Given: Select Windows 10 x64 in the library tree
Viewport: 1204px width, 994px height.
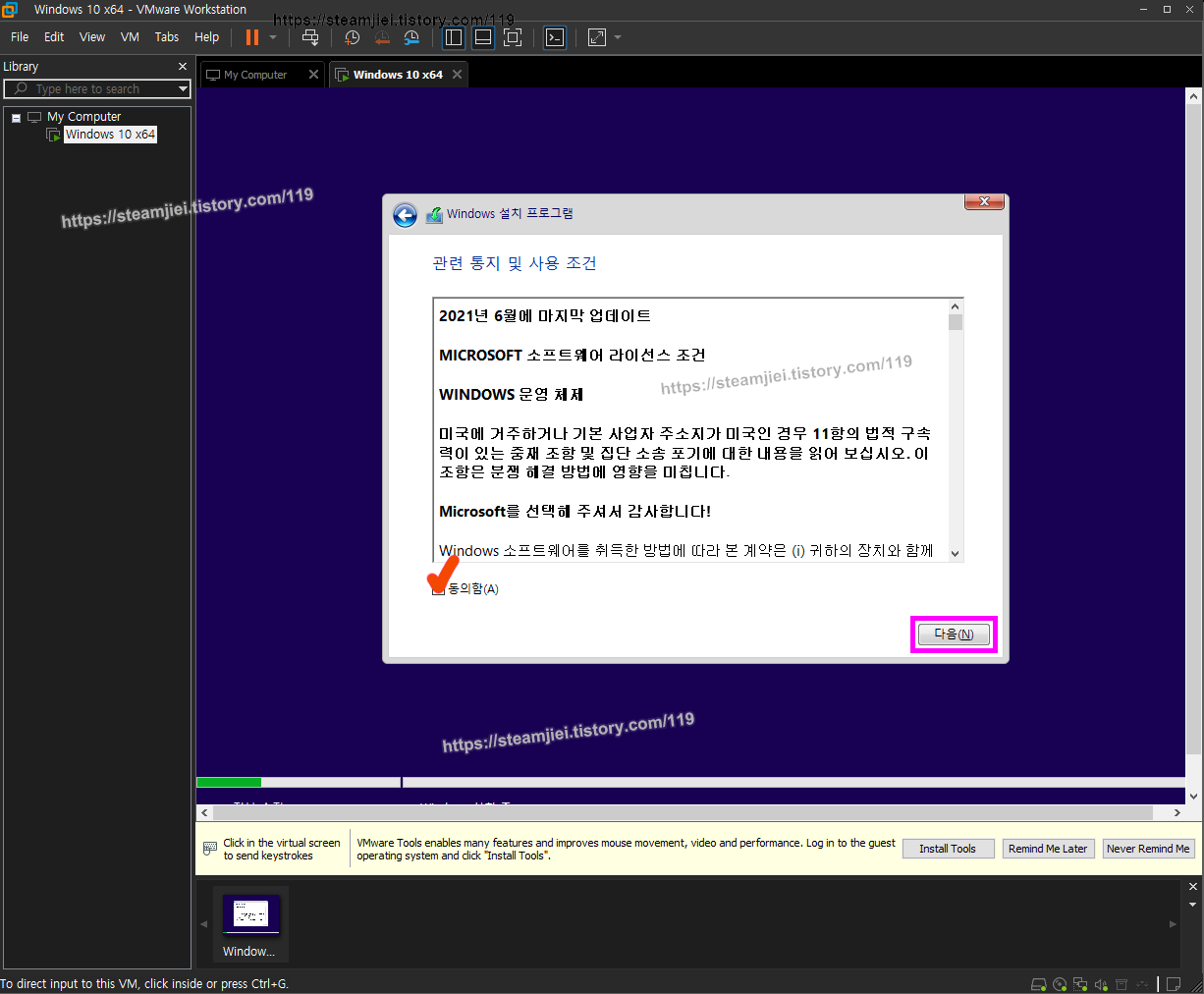Looking at the screenshot, I should pos(110,135).
